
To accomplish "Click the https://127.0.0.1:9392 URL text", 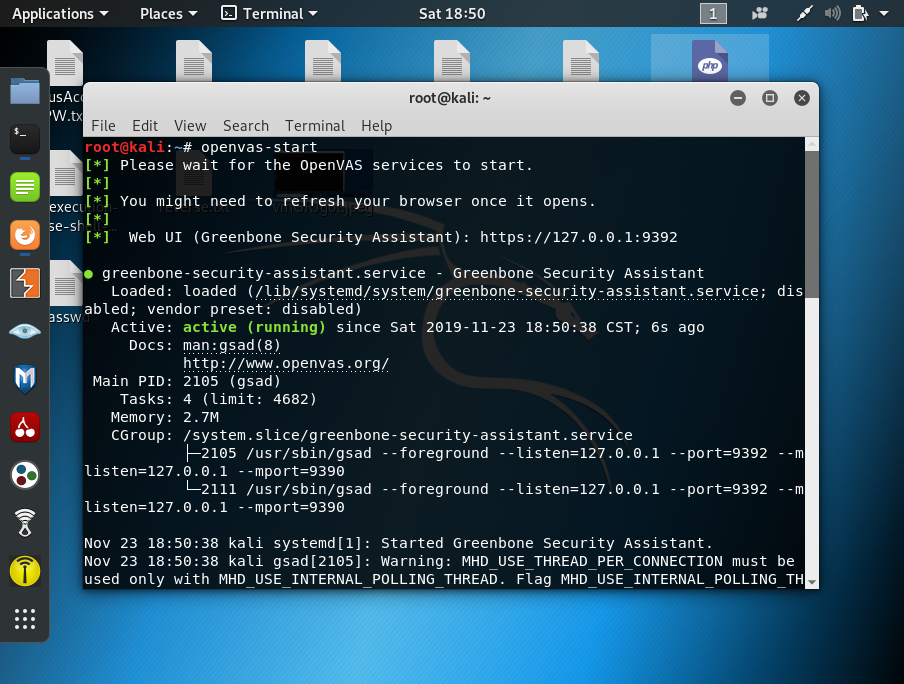I will coord(578,237).
